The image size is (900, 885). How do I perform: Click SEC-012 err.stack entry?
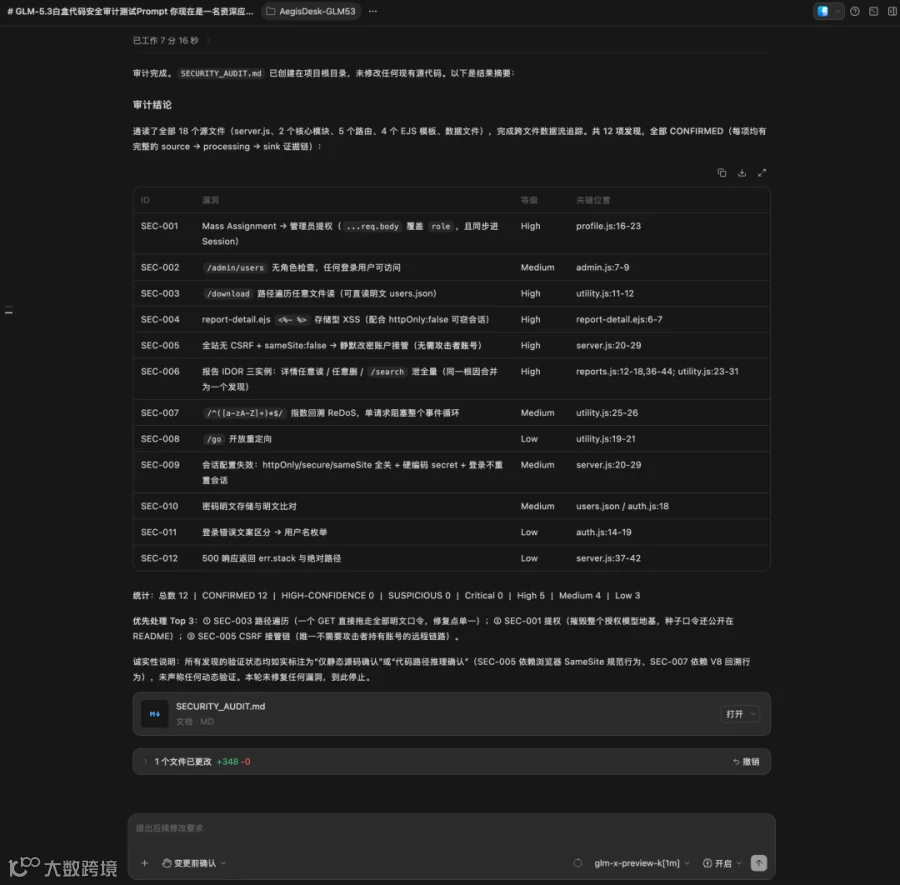(271, 558)
